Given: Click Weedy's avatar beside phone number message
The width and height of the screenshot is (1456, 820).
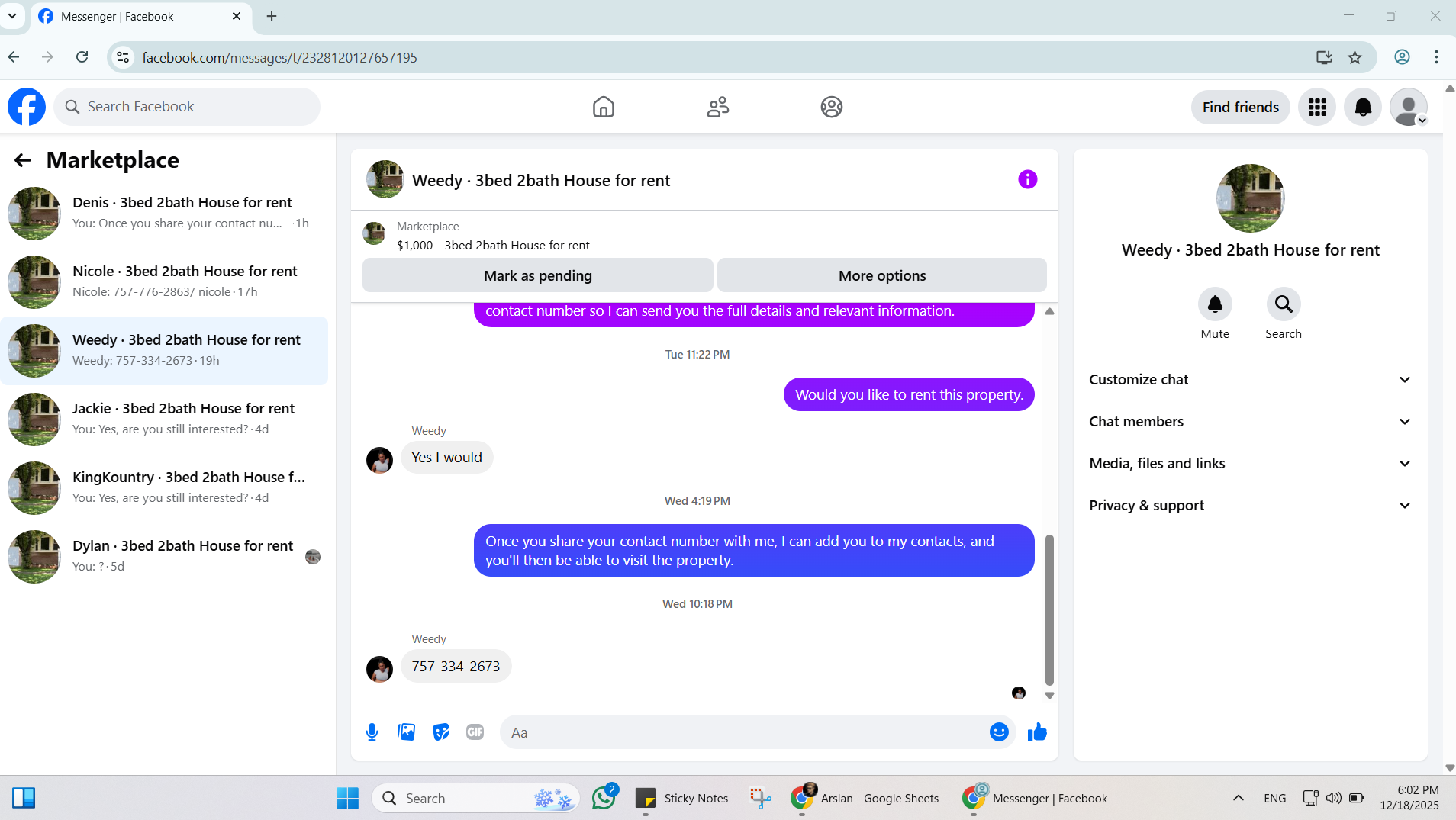Looking at the screenshot, I should coord(379,669).
